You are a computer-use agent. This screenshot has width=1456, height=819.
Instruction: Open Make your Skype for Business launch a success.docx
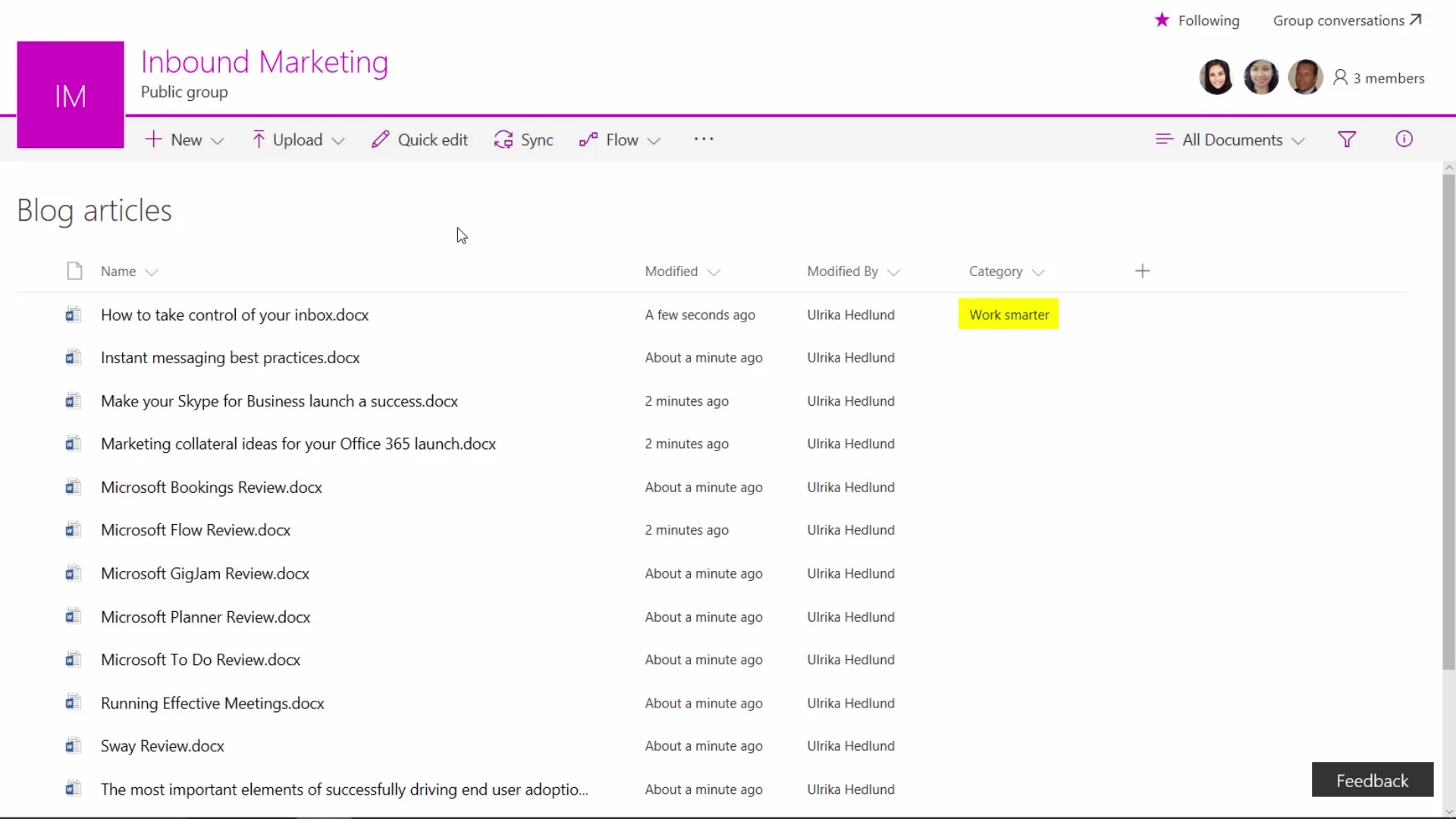coord(279,400)
